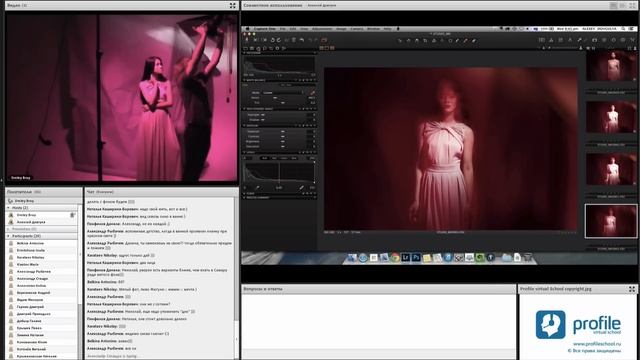Viewport: 640px width, 360px height.
Task: Open Photoshop from the Dock
Action: click(x=416, y=258)
